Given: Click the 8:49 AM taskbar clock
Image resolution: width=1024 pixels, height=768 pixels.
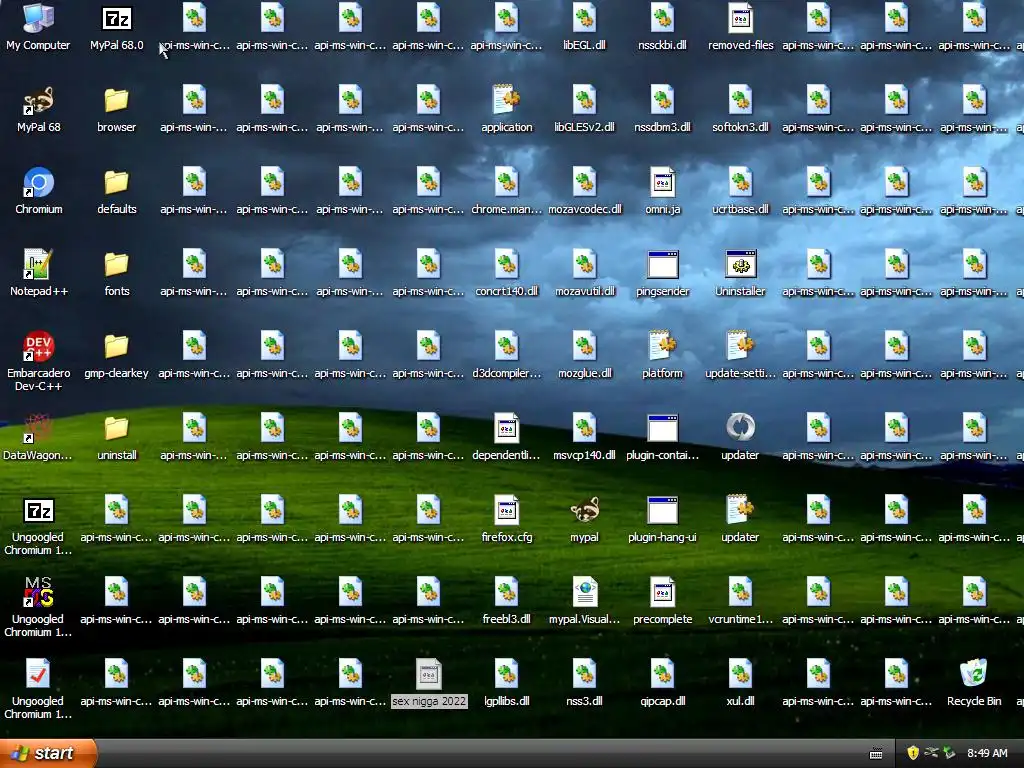Looking at the screenshot, I should pos(987,753).
